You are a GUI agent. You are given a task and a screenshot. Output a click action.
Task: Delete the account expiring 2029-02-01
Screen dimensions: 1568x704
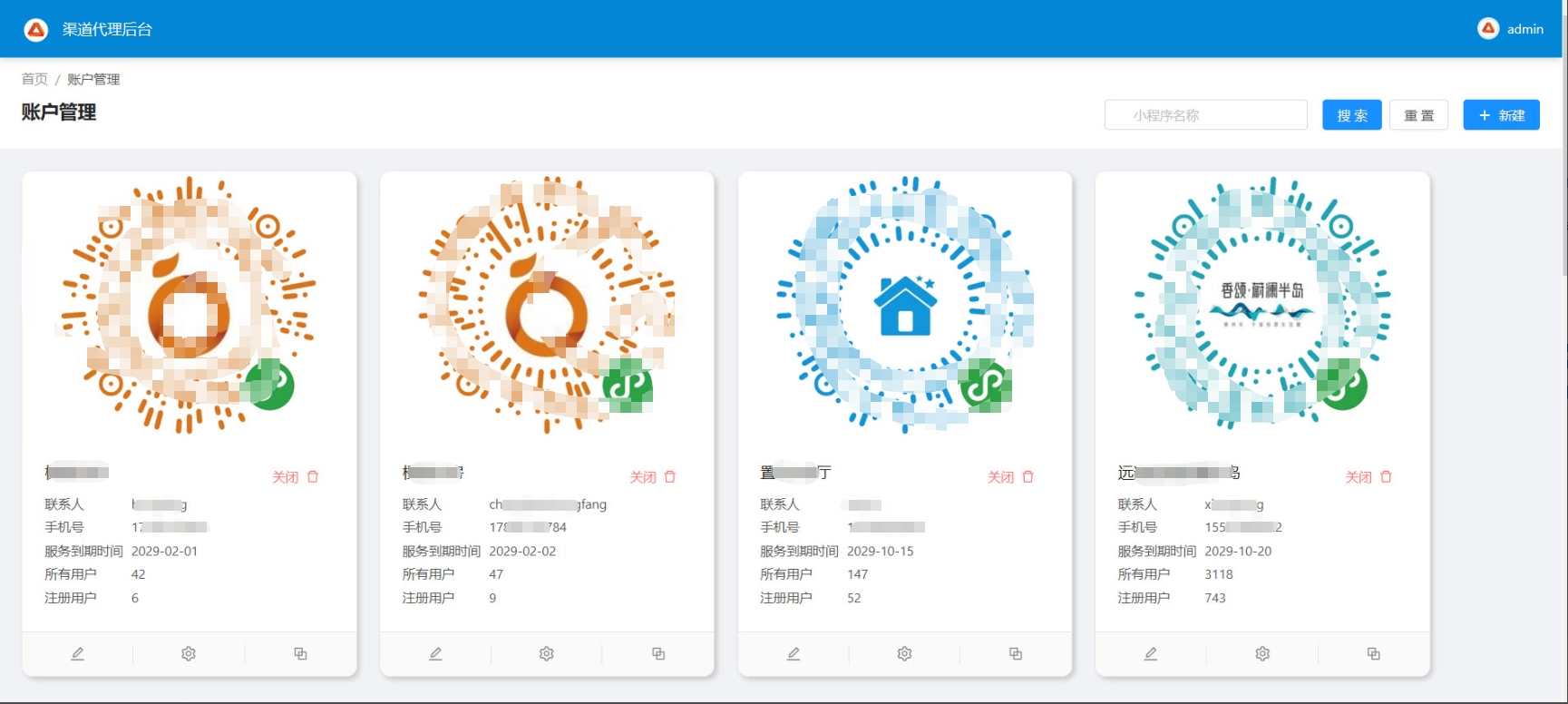(x=313, y=477)
